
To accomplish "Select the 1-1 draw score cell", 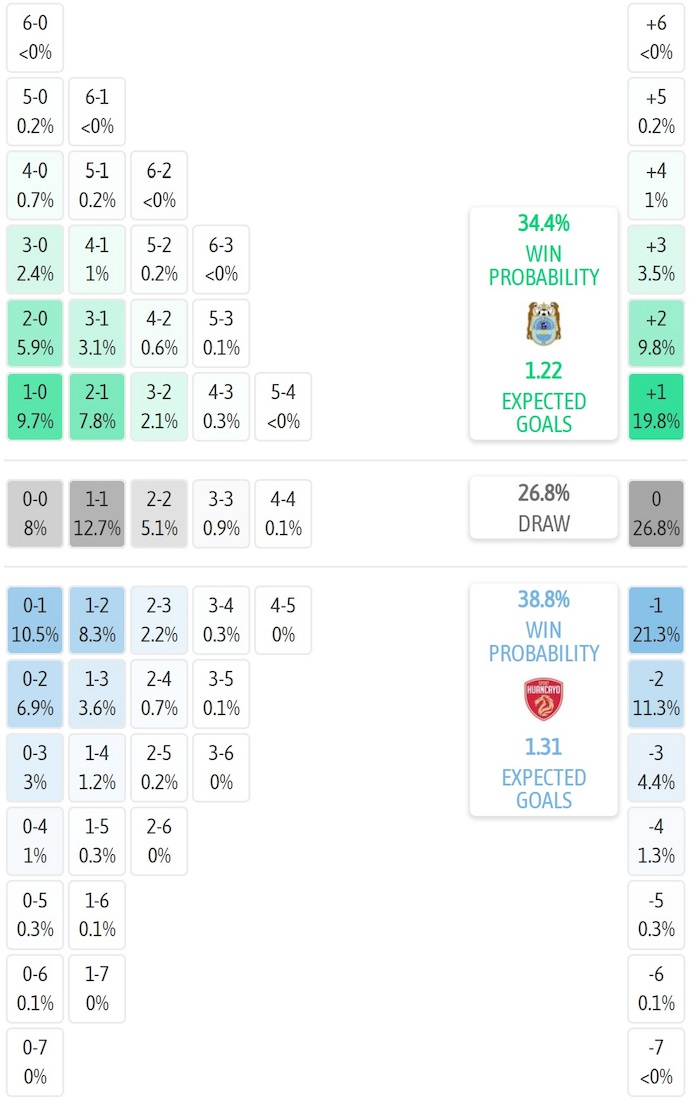I will tap(97, 514).
